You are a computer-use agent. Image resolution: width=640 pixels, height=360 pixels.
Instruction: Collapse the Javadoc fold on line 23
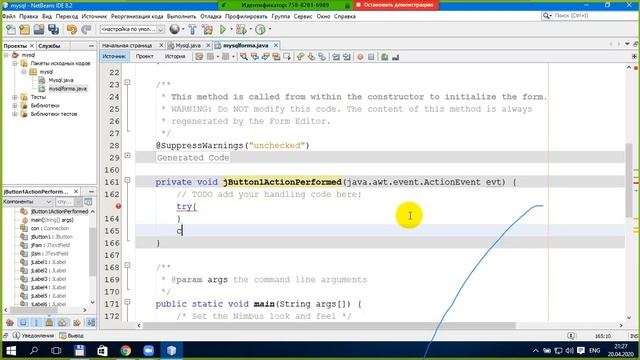point(127,82)
